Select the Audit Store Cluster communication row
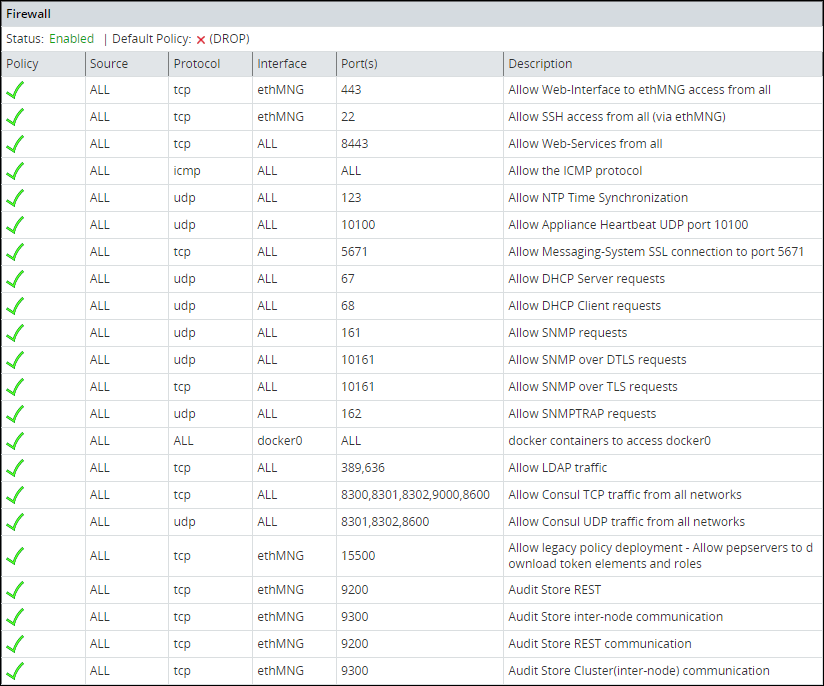824x686 pixels. click(639, 671)
